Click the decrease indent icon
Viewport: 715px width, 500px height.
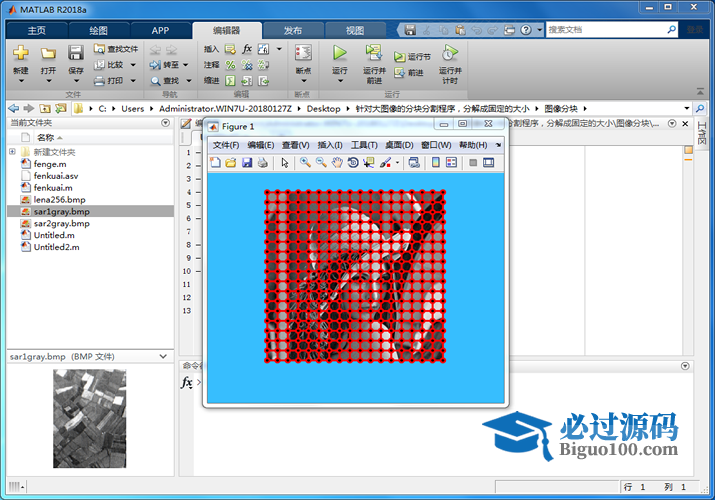[x=263, y=81]
